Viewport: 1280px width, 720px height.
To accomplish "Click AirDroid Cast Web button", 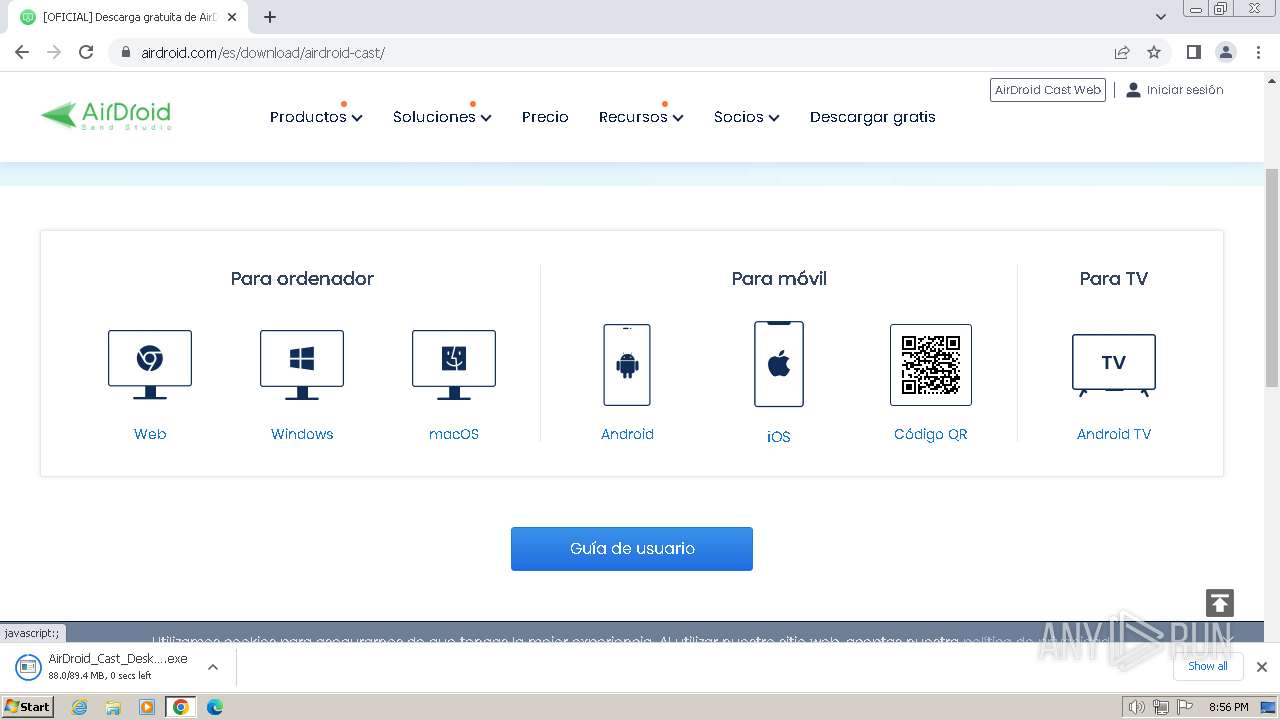I will 1048,90.
